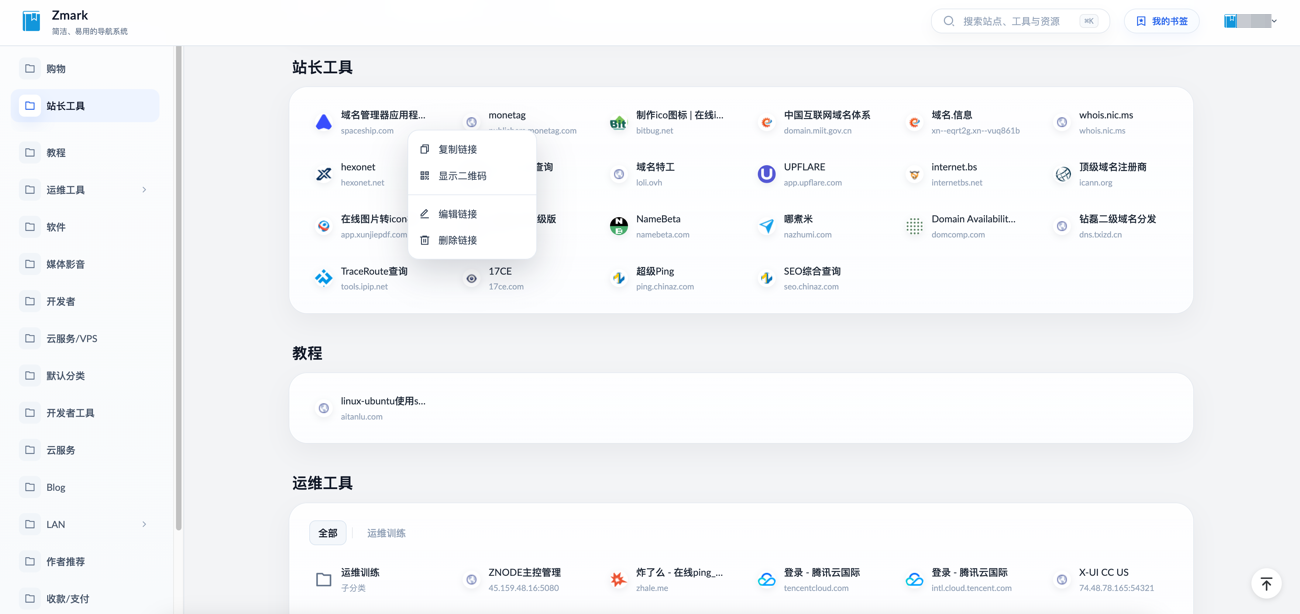Open 购物 category in sidebar

coord(85,69)
